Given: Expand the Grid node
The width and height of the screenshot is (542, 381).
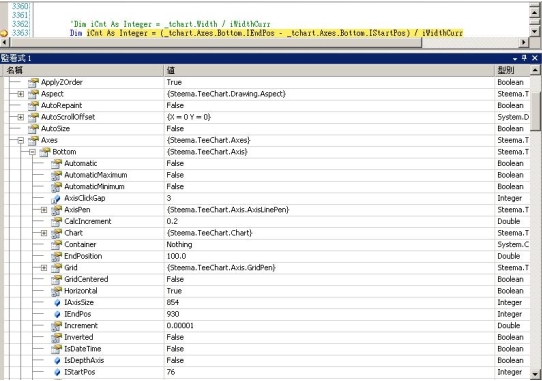Looking at the screenshot, I should point(44,268).
